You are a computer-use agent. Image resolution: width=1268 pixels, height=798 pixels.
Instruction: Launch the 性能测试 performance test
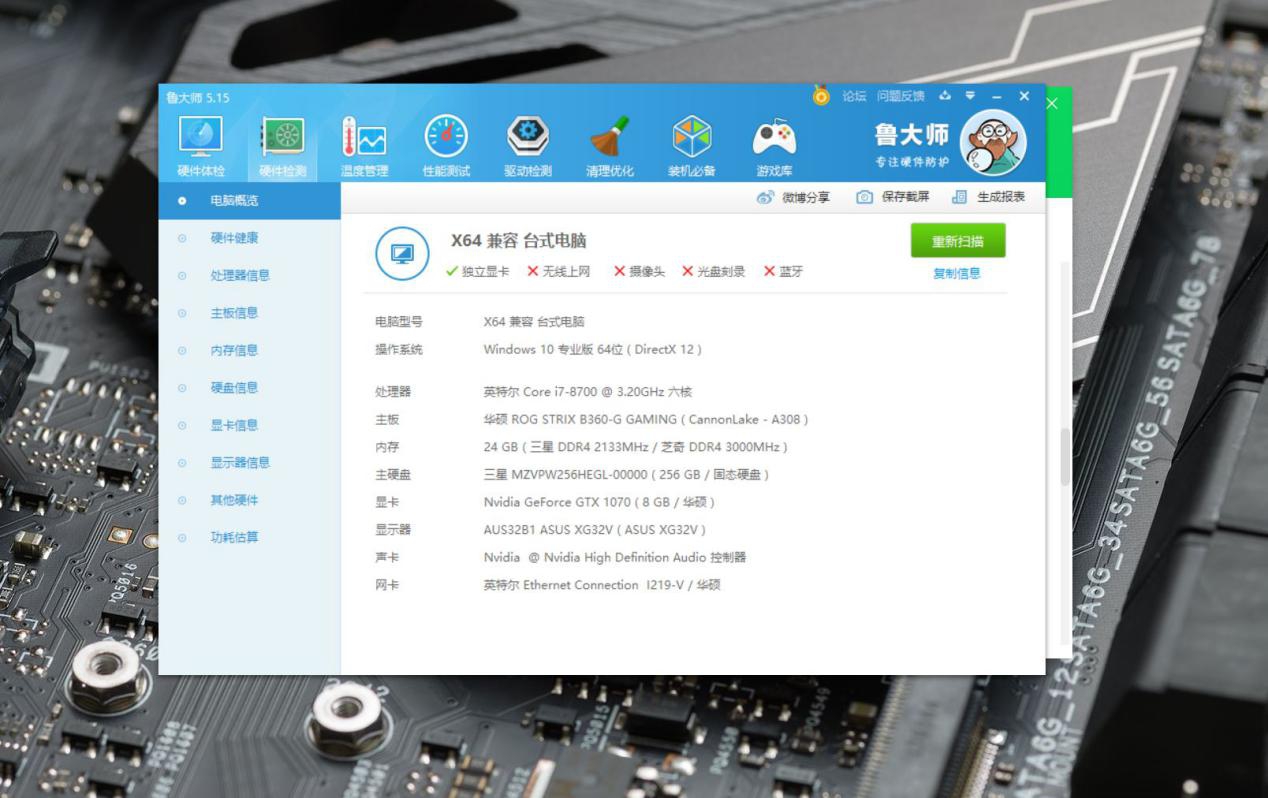click(446, 147)
